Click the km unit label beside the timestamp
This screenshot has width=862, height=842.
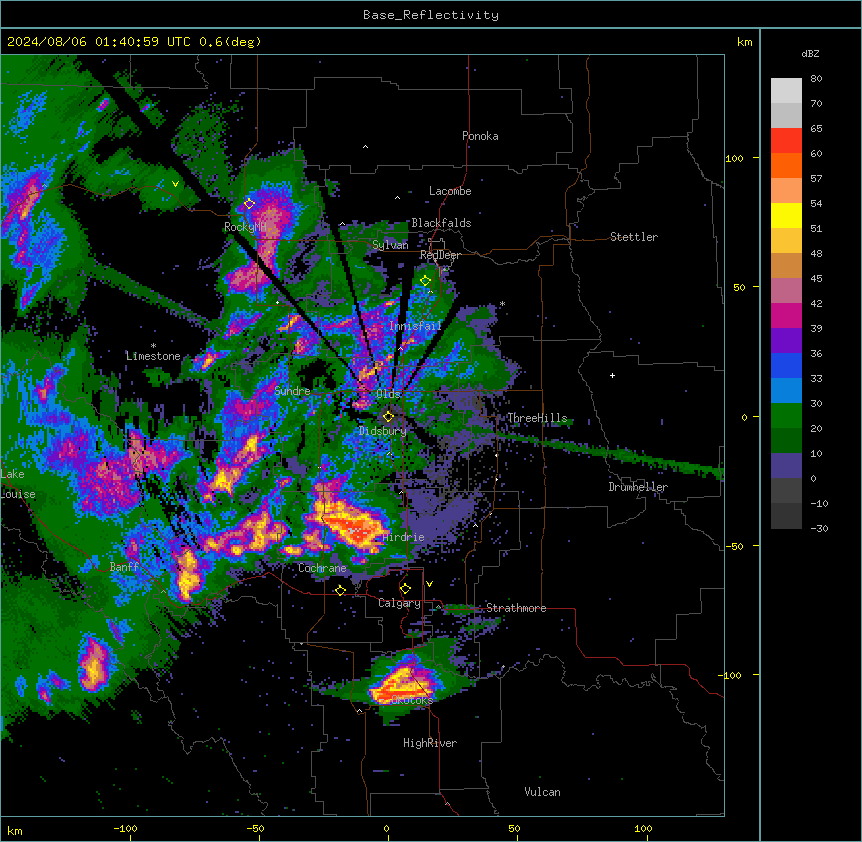pyautogui.click(x=744, y=42)
